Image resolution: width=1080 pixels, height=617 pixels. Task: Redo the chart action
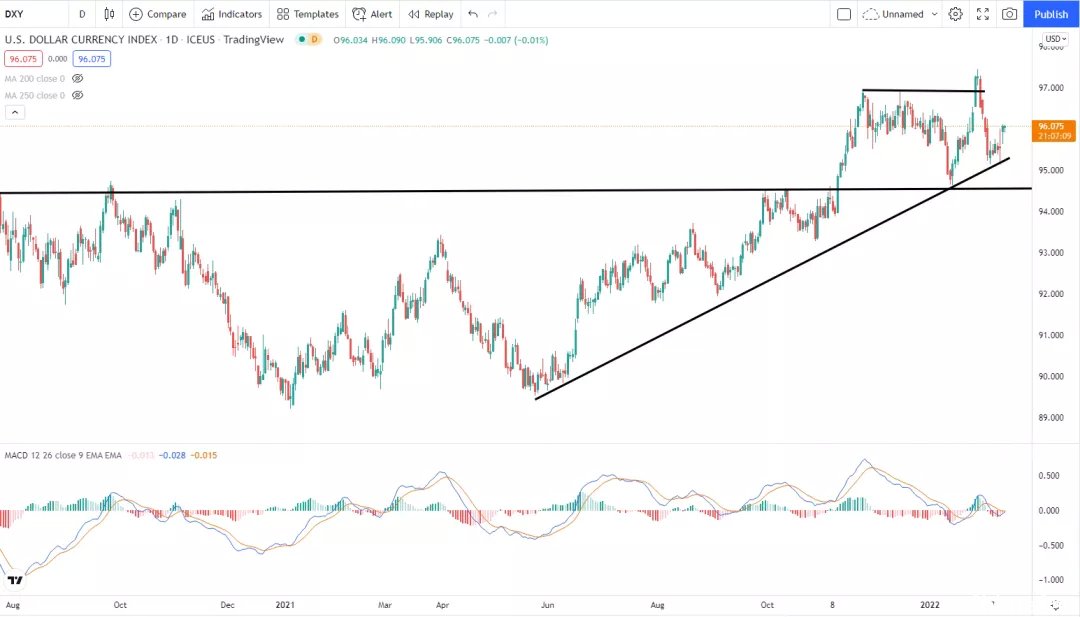tap(492, 14)
